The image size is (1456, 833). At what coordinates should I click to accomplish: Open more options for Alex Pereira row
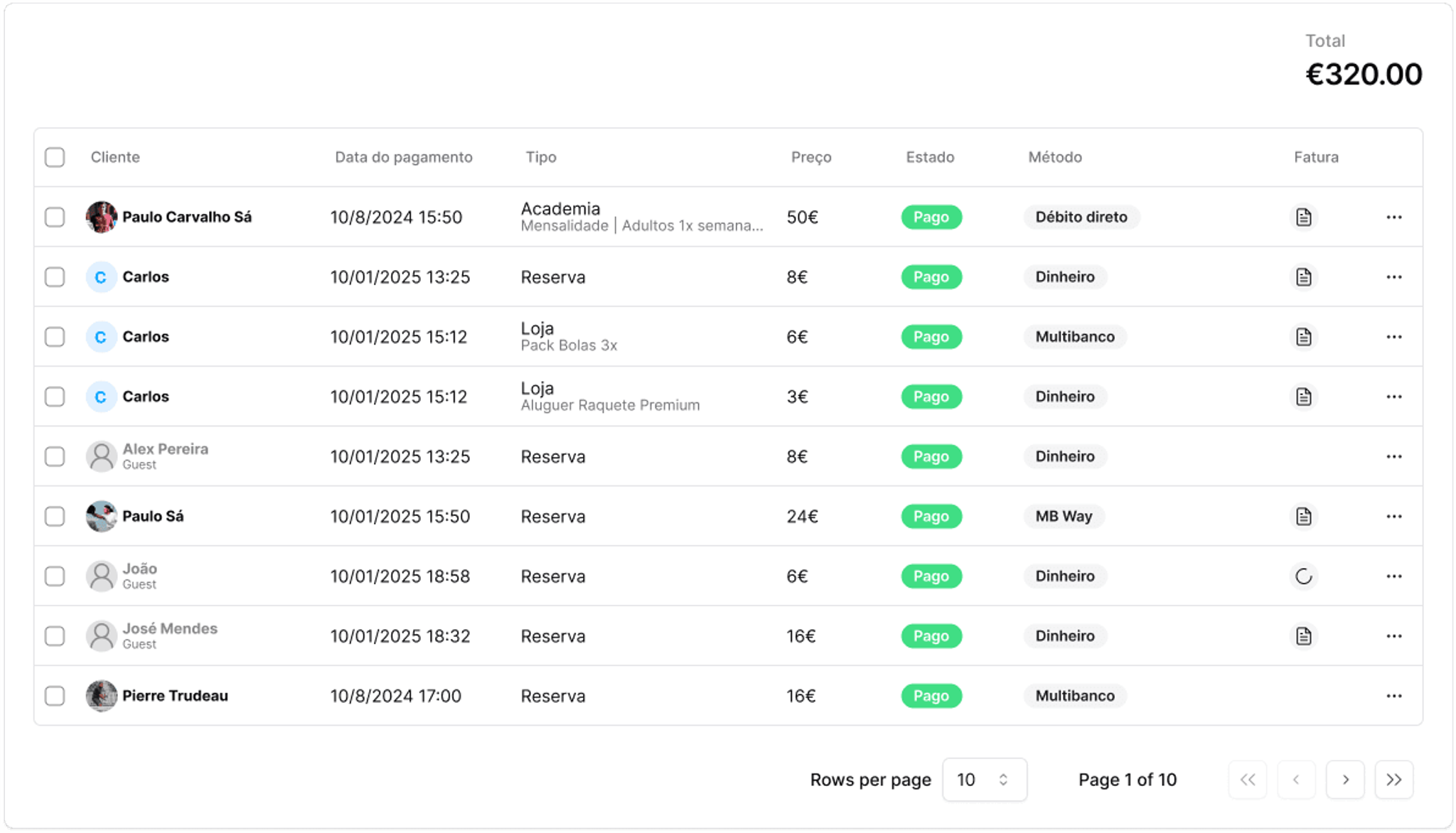click(1393, 456)
